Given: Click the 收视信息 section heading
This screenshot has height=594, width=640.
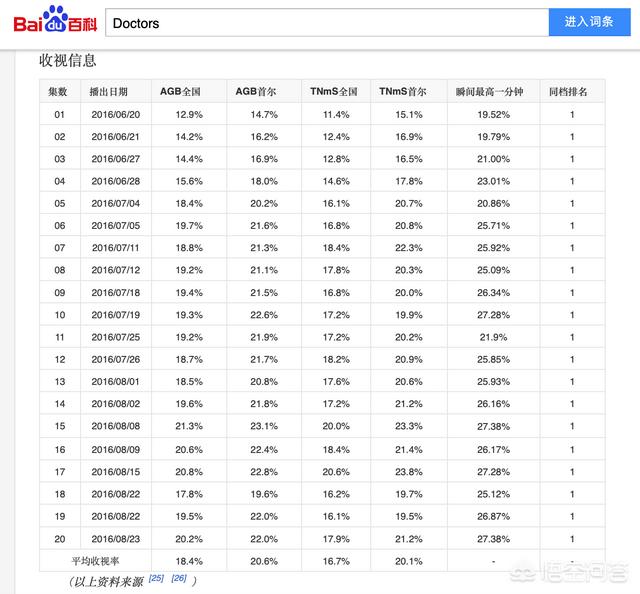Looking at the screenshot, I should tap(67, 60).
